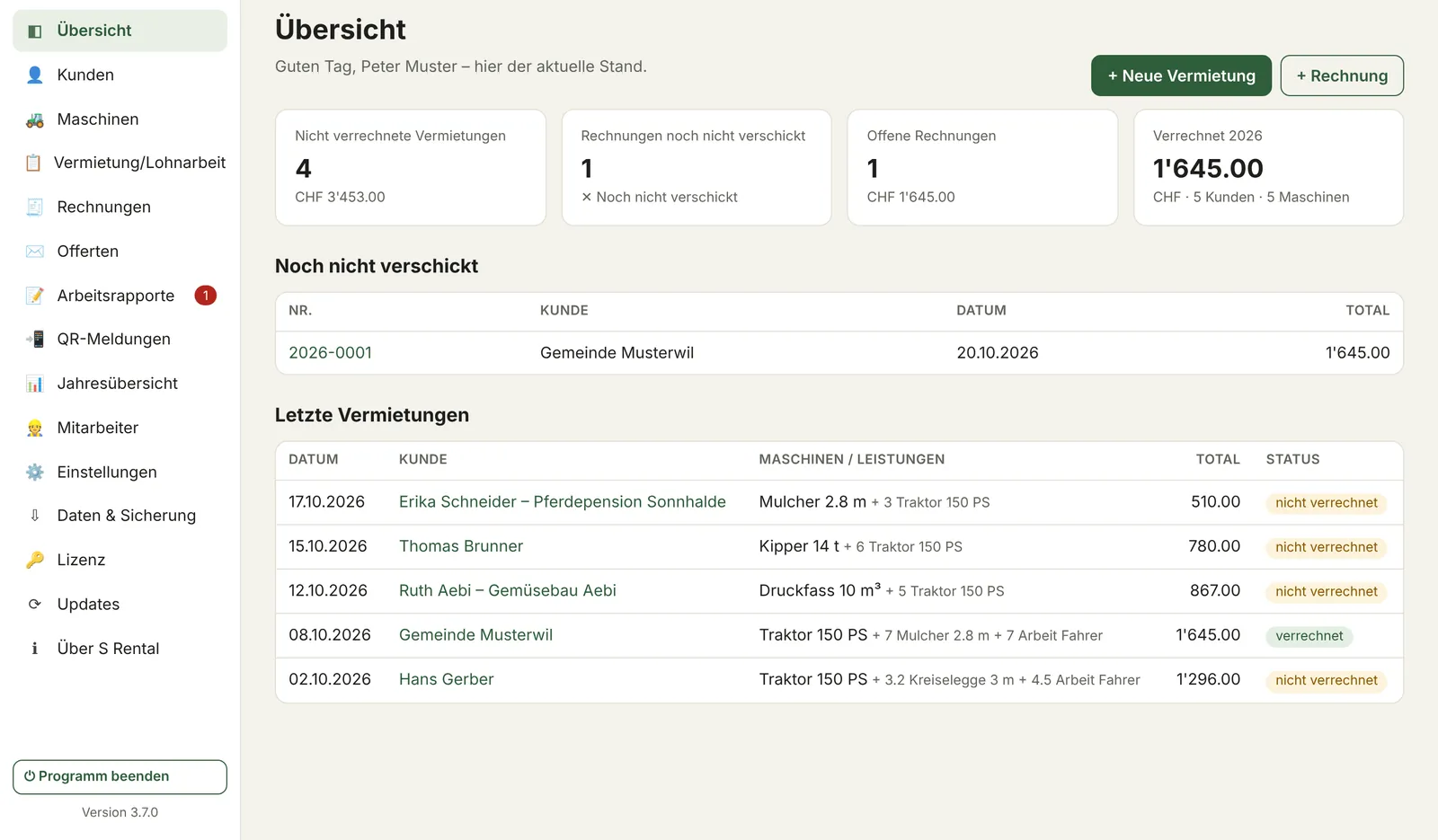The height and width of the screenshot is (840, 1438).
Task: Click the Jahresübersicht bar chart icon
Action: tap(34, 384)
